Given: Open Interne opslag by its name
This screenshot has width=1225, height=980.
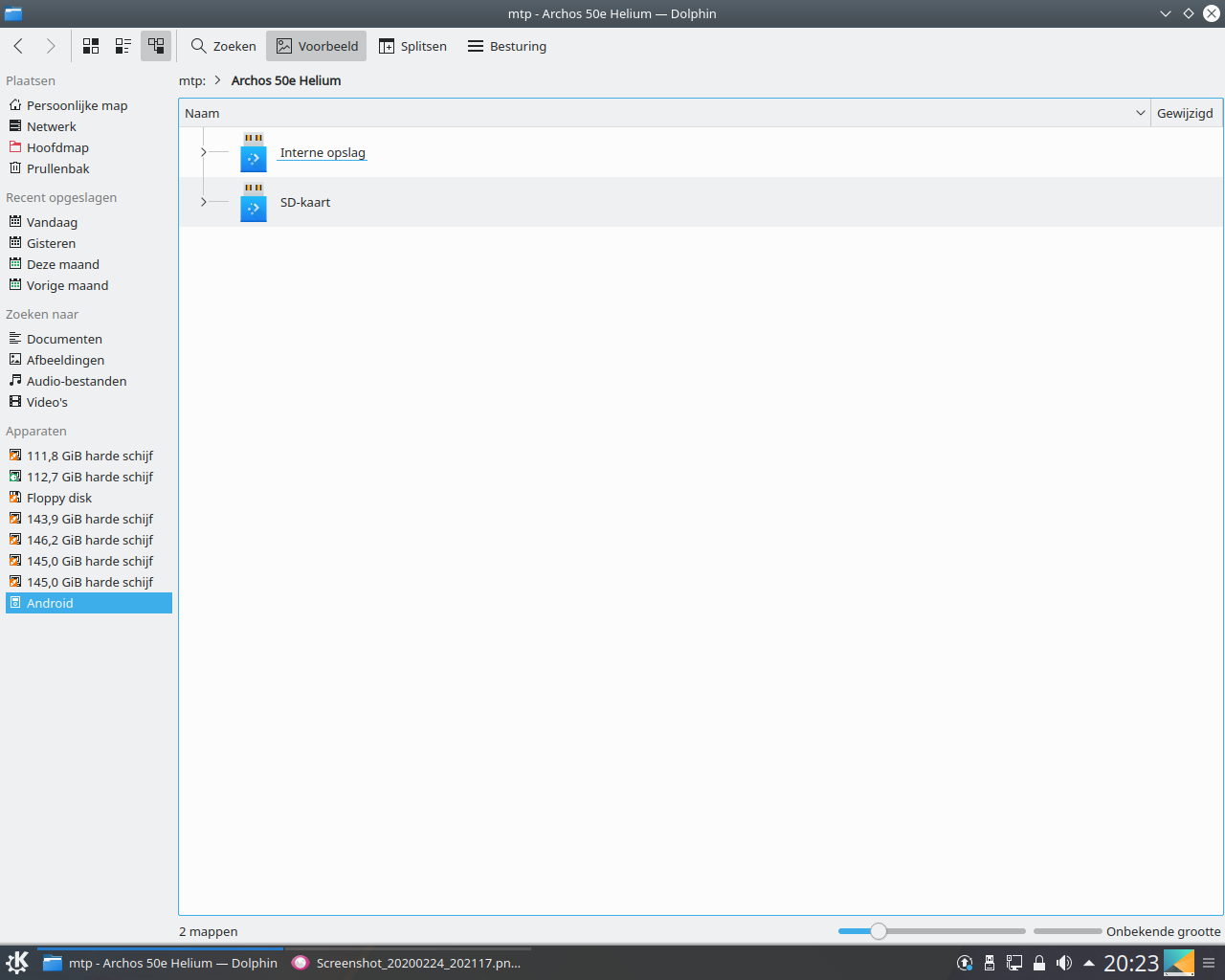Looking at the screenshot, I should (323, 152).
